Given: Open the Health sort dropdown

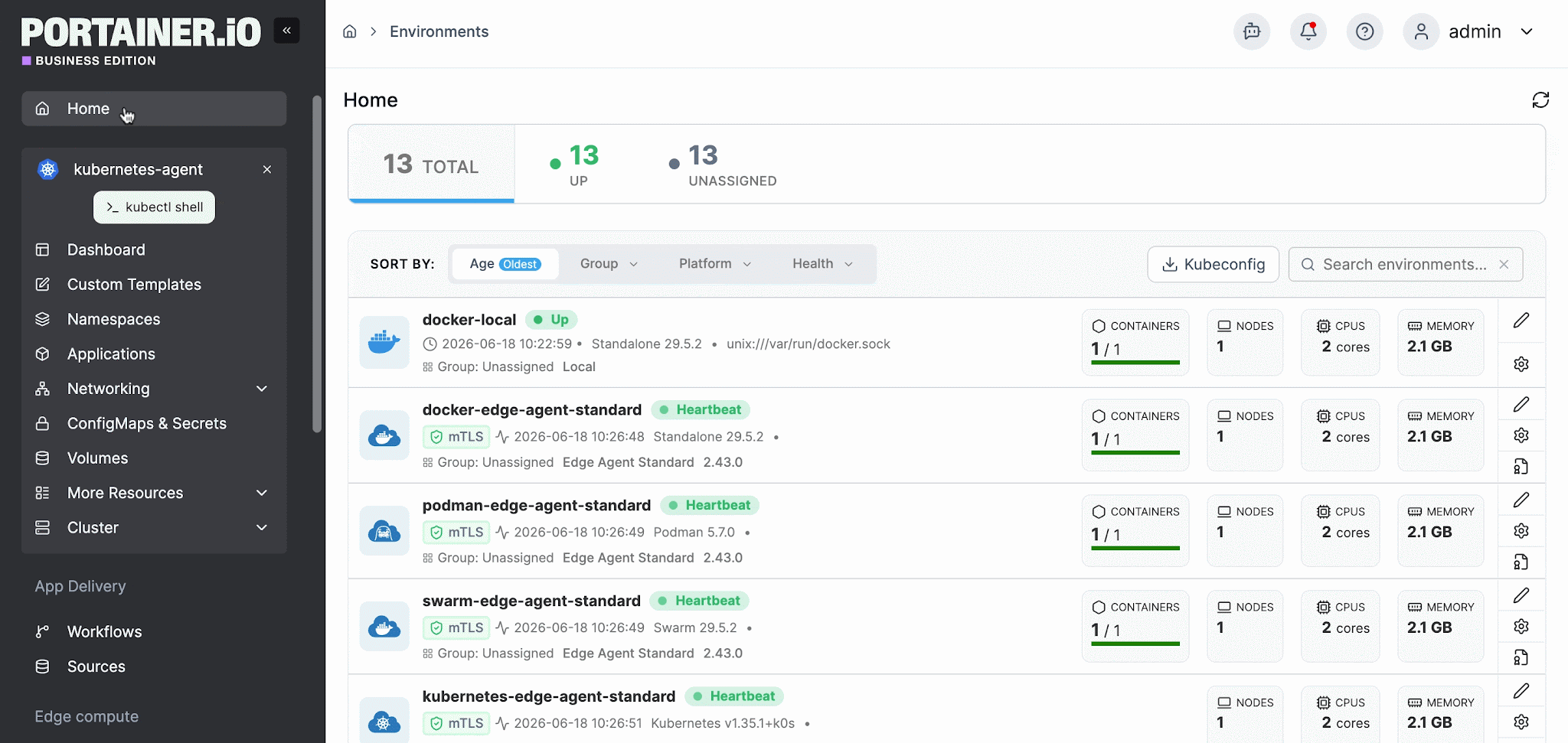Looking at the screenshot, I should [x=822, y=264].
